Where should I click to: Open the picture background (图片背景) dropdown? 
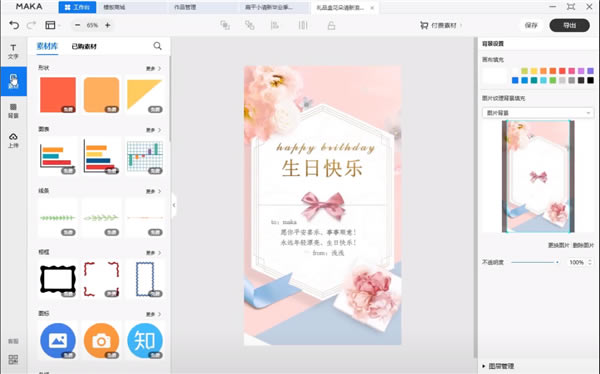click(x=538, y=113)
